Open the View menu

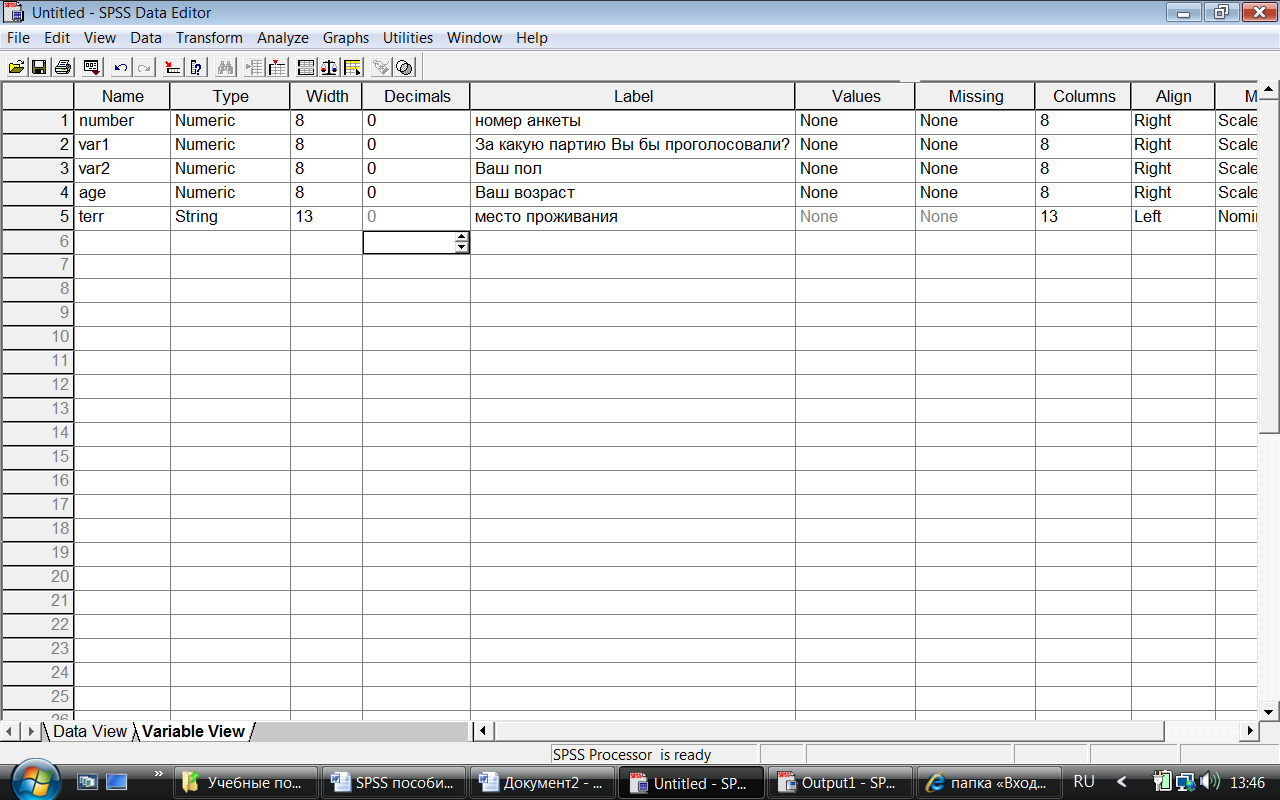coord(100,38)
